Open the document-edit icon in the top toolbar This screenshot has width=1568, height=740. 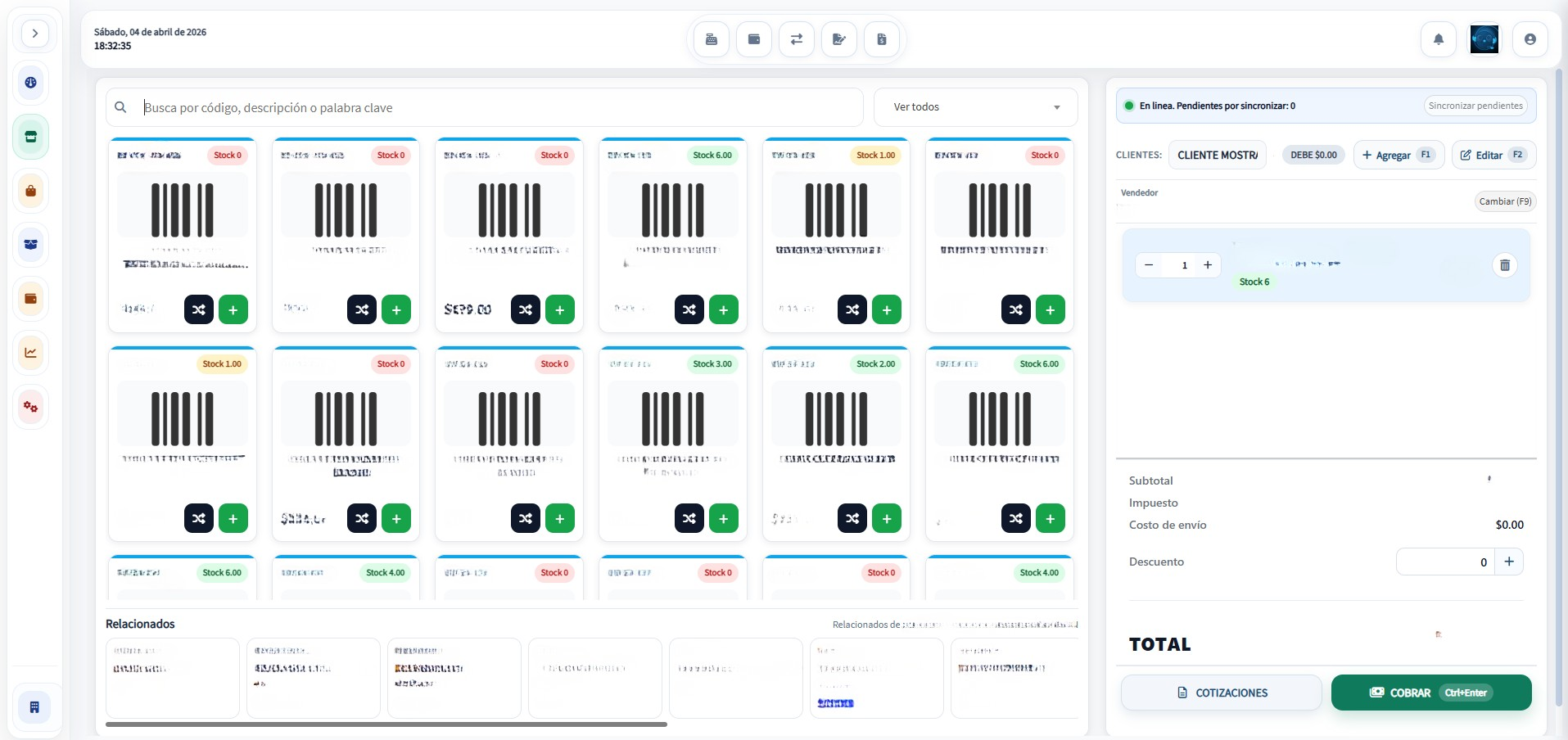838,38
